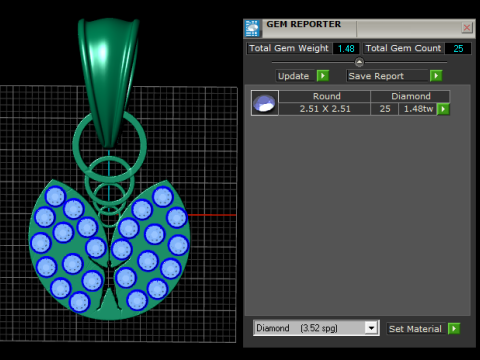
Task: Click the 1.48tw weight cell
Action: coord(418,109)
